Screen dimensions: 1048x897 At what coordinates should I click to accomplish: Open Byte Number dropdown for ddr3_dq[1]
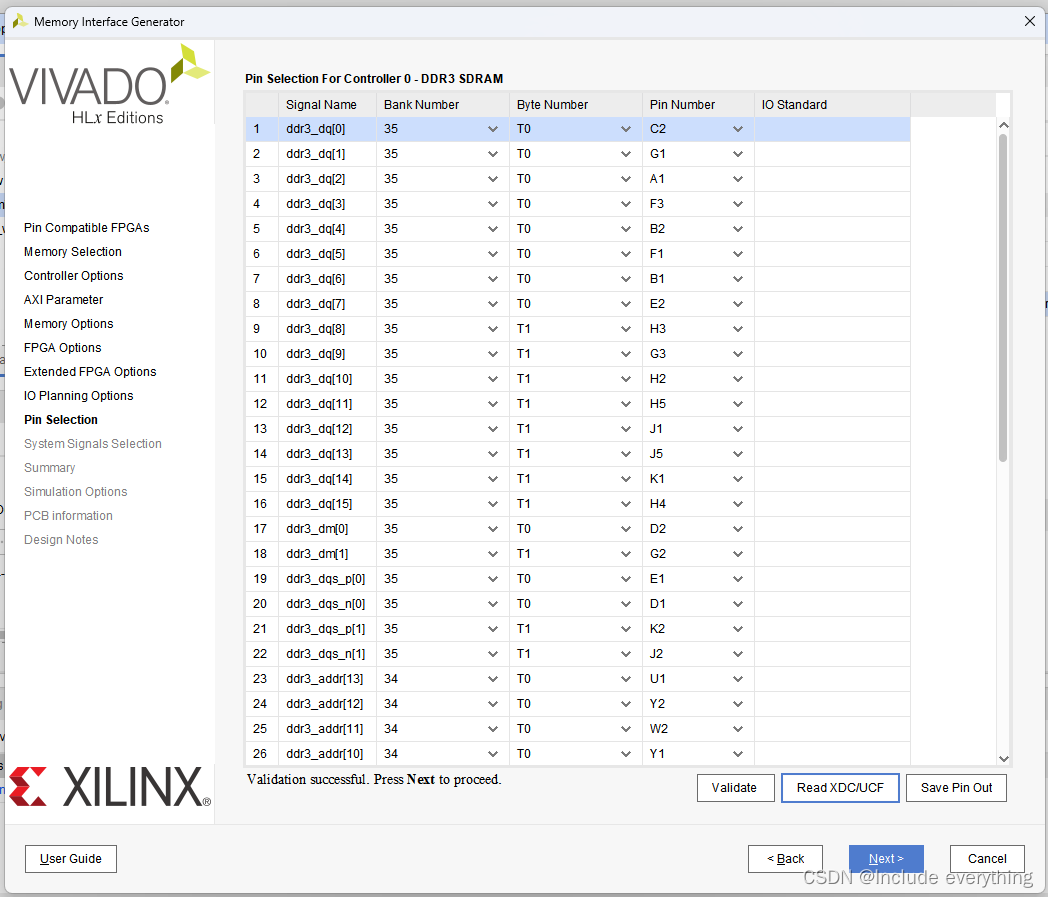pos(626,154)
